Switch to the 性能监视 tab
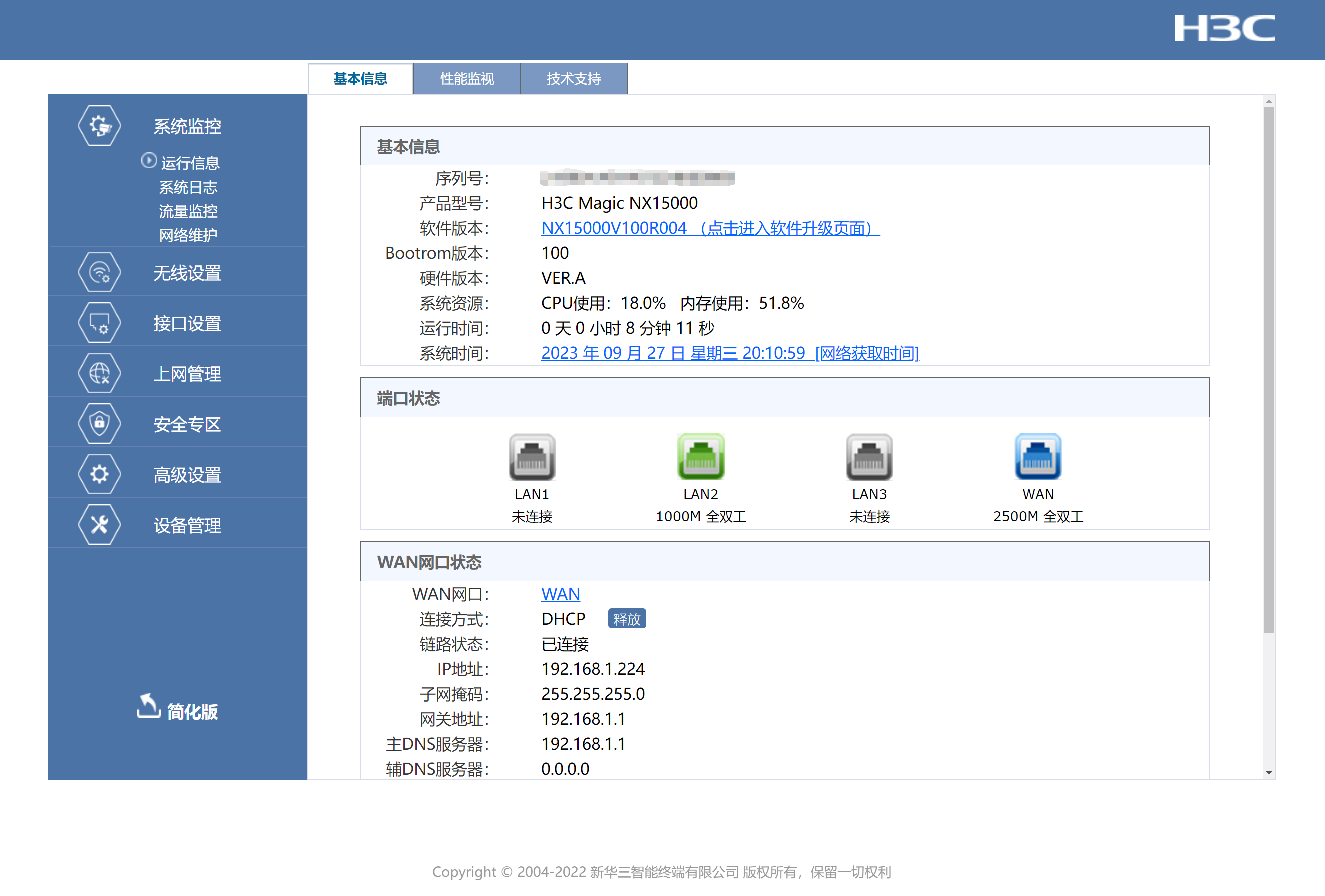The image size is (1325, 896). click(467, 78)
